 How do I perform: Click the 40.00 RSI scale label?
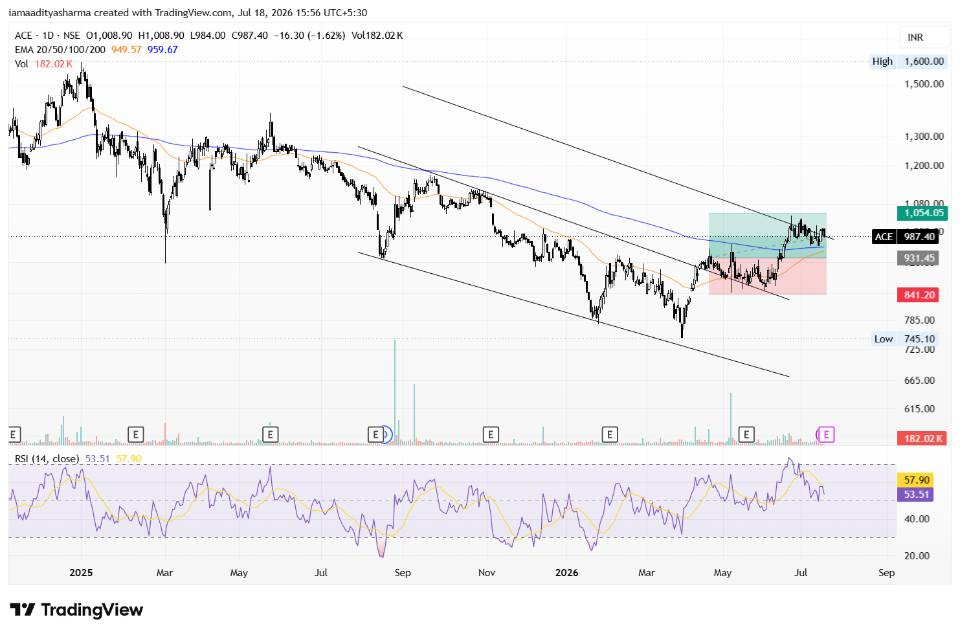918,519
